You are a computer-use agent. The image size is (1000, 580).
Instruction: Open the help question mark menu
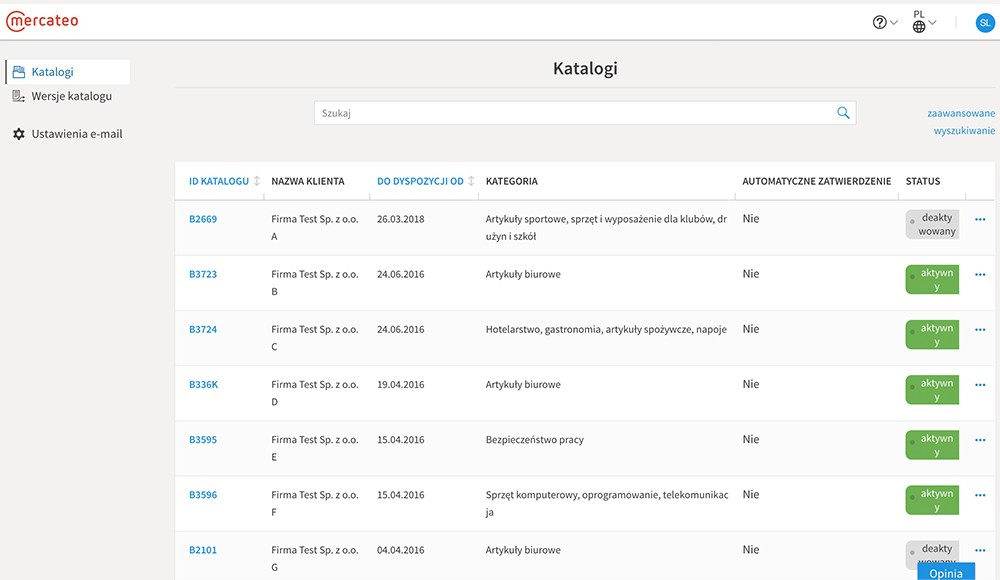pyautogui.click(x=885, y=22)
